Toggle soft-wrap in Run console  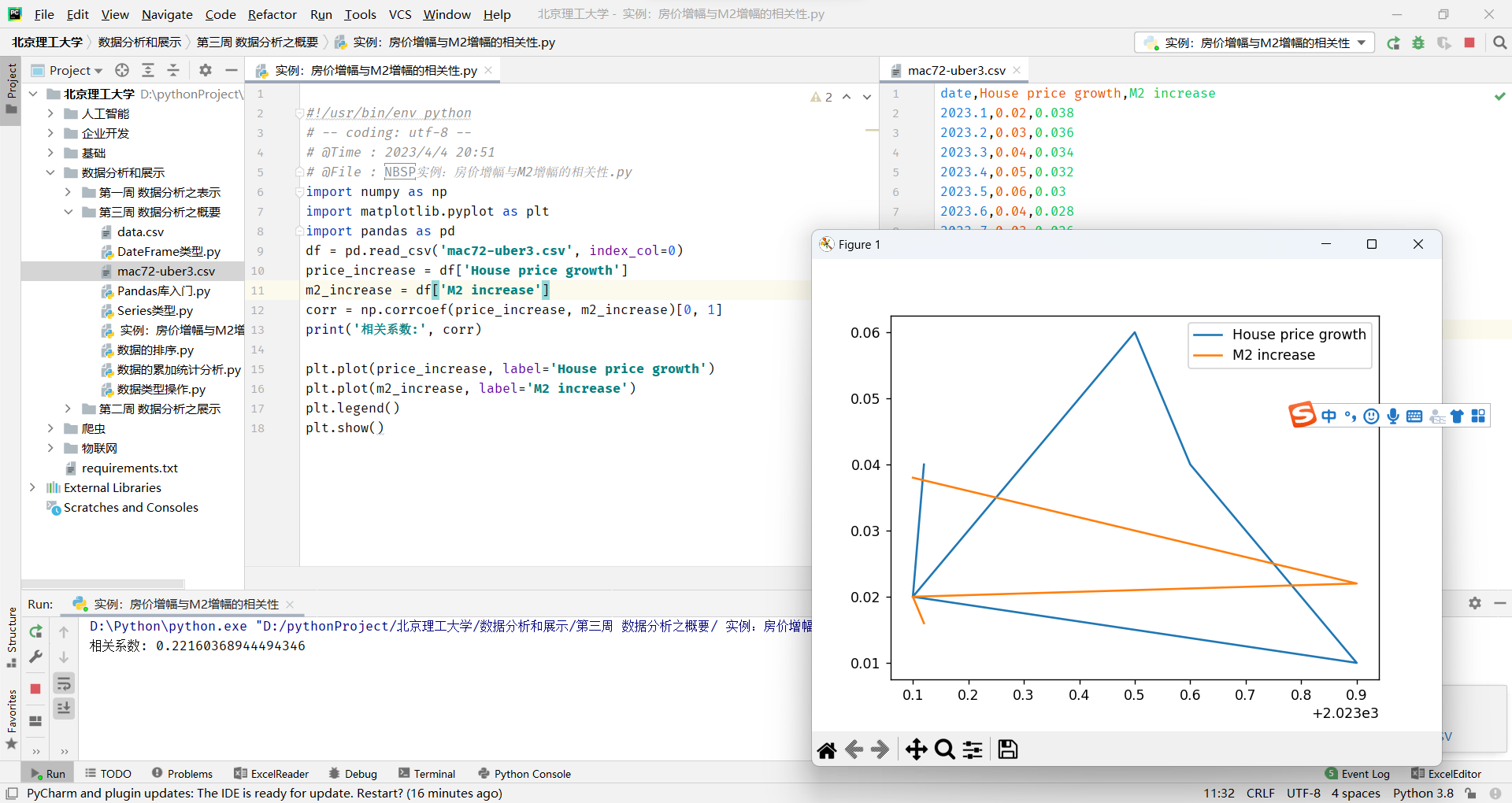coord(64,683)
